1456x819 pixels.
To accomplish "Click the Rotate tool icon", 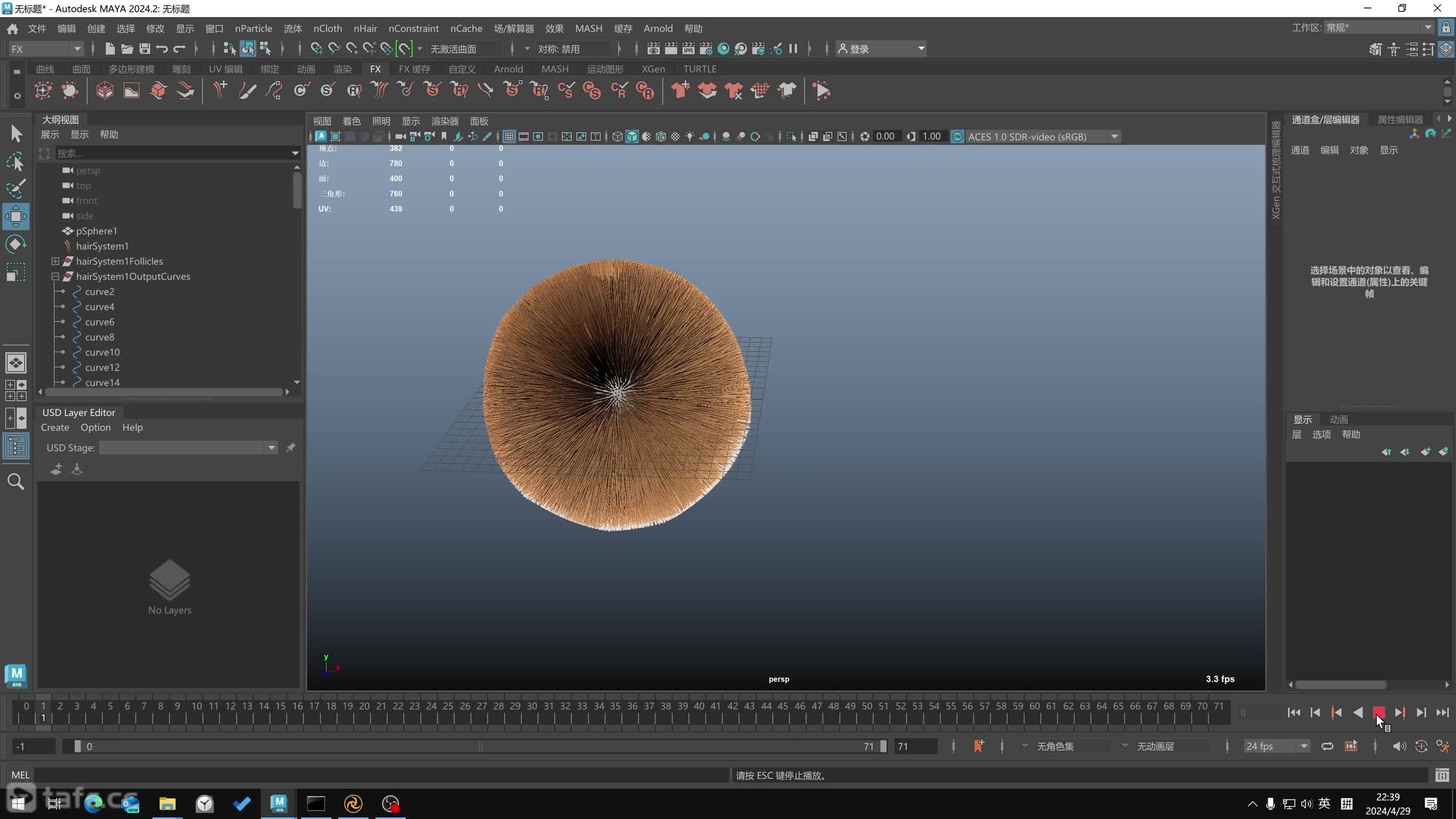I will 15,244.
